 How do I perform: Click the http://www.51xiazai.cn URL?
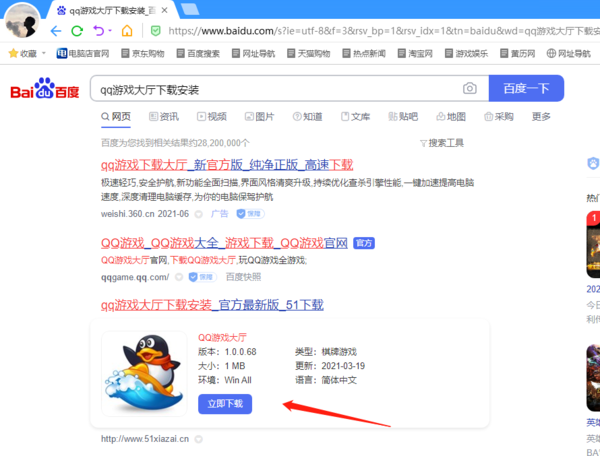tap(145, 439)
